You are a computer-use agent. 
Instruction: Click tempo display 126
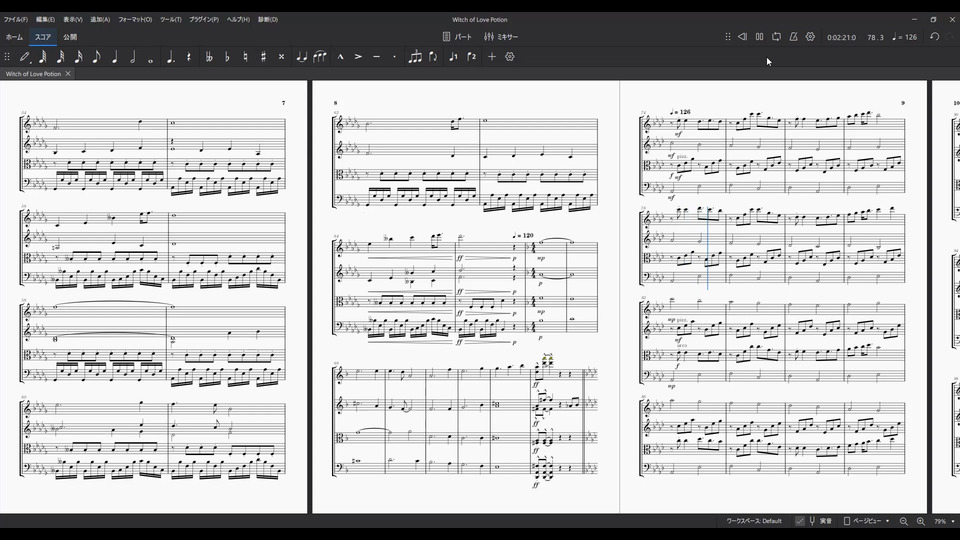click(x=904, y=37)
